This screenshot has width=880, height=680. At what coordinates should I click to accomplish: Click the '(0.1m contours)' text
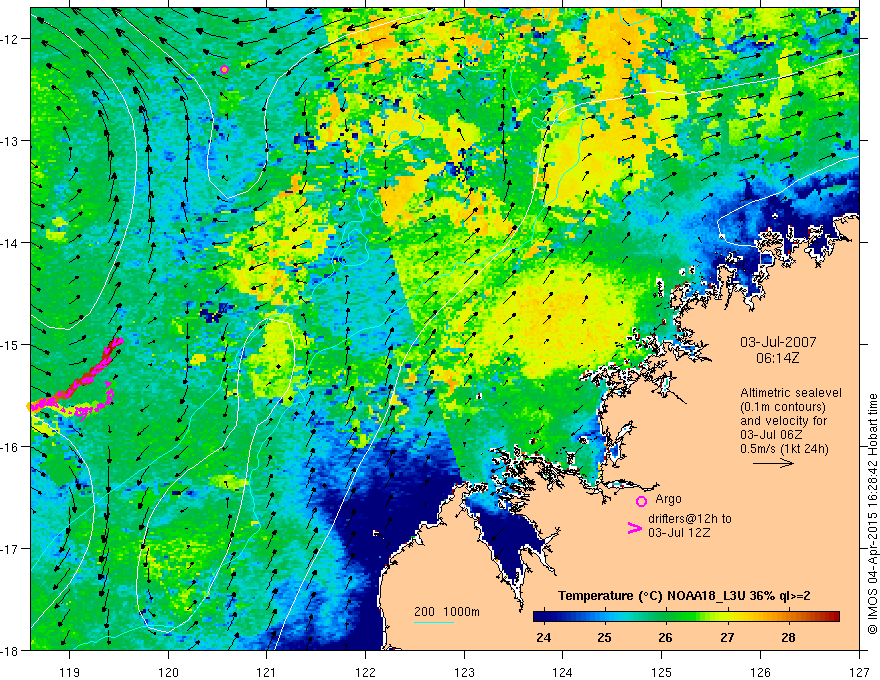(783, 407)
